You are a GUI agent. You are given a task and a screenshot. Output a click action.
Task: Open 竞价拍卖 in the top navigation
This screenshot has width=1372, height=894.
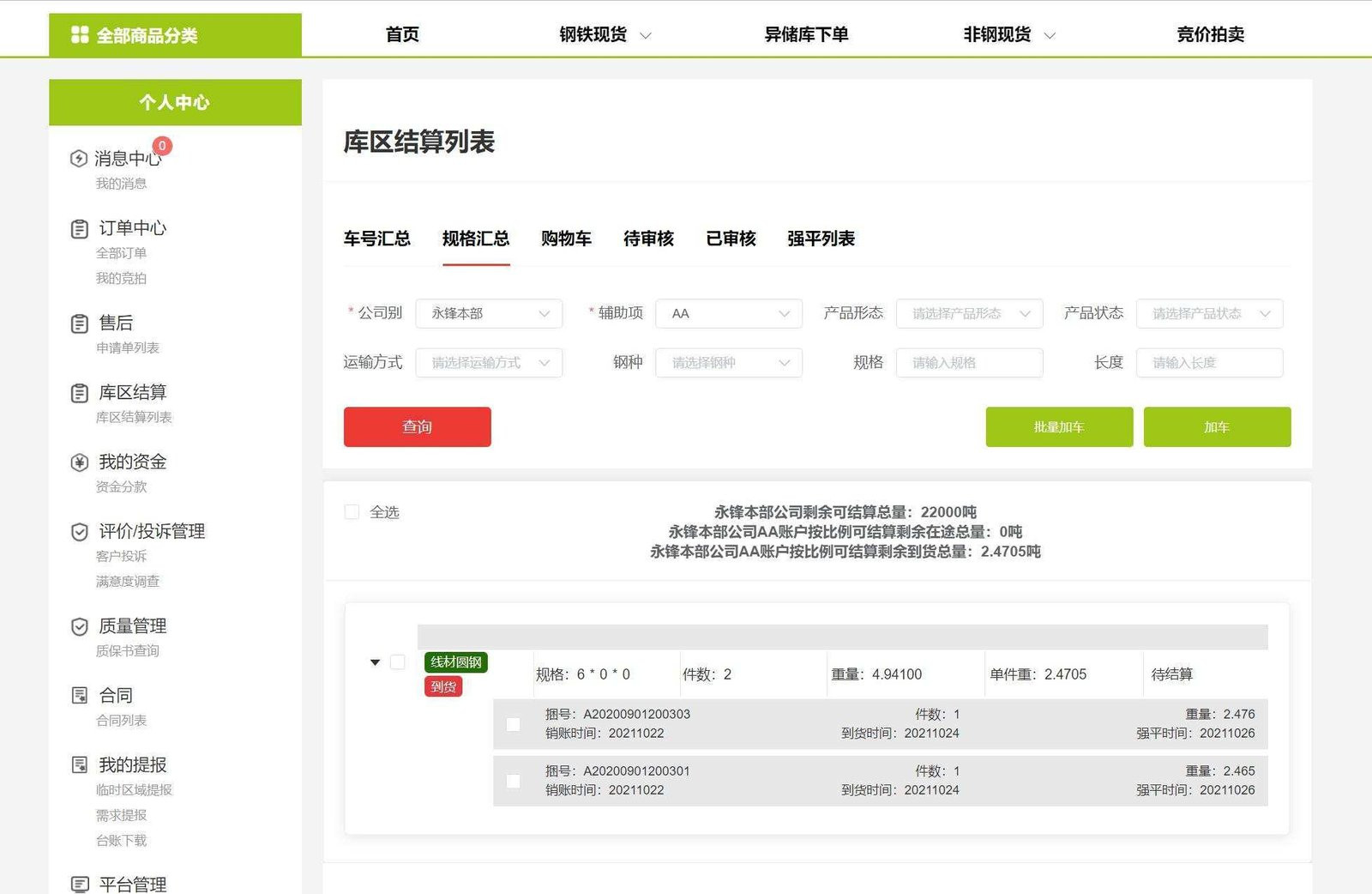[x=1210, y=34]
